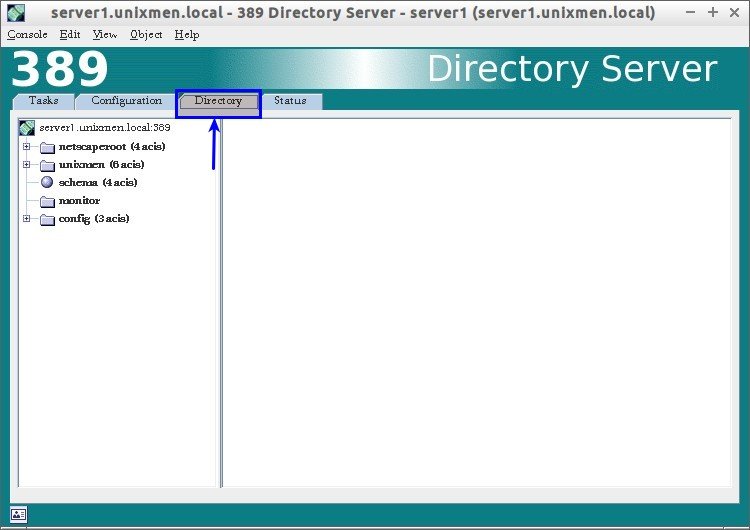Image resolution: width=750 pixels, height=530 pixels.
Task: Click the server icon beside server1.unixmen.local:389
Action: 27,128
